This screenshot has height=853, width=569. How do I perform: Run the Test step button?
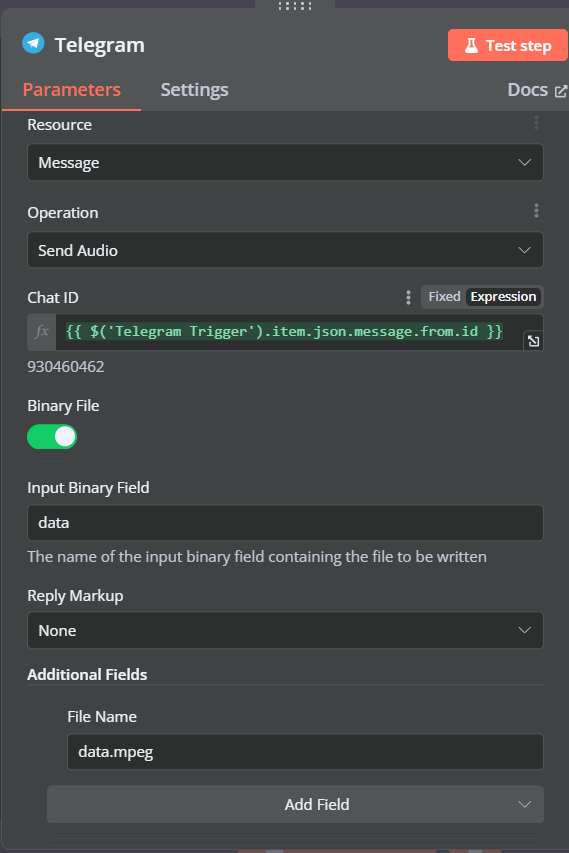508,45
